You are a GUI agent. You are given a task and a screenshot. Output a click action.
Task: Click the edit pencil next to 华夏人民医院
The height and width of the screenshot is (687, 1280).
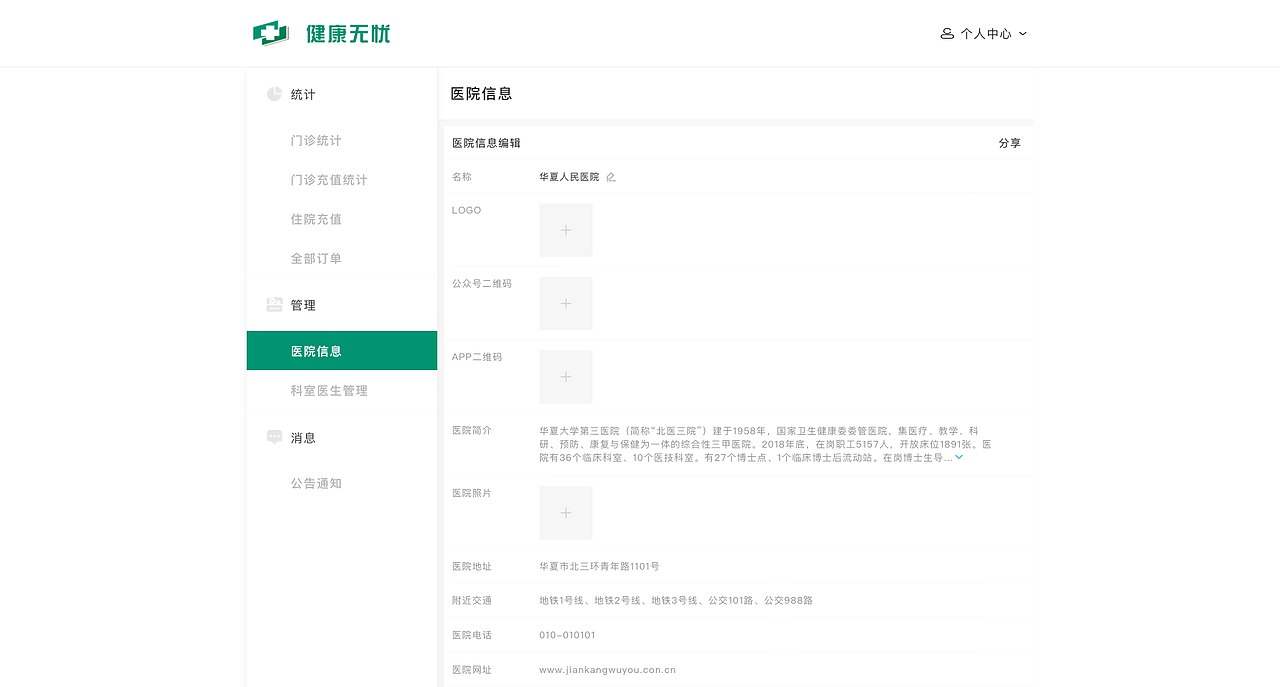pyautogui.click(x=611, y=176)
